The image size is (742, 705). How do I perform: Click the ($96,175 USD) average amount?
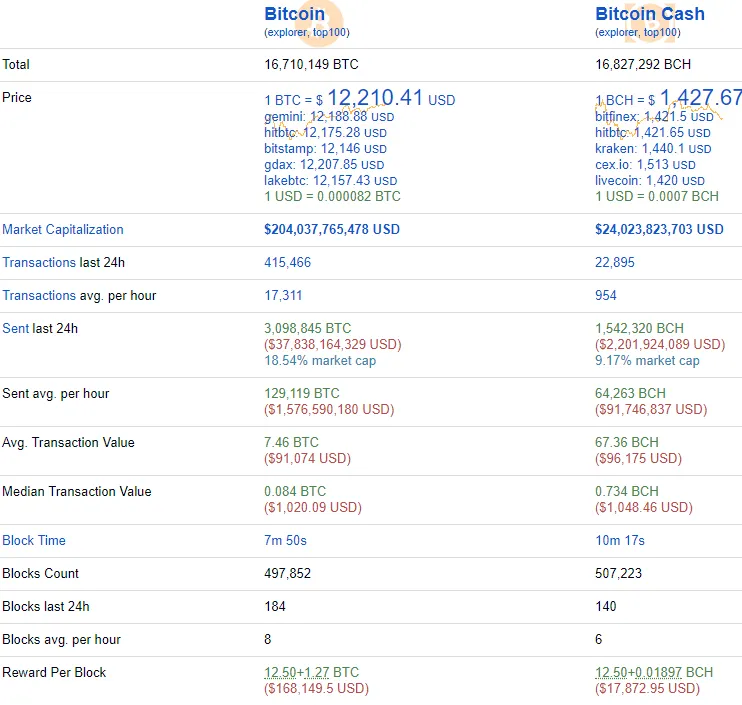[638, 458]
